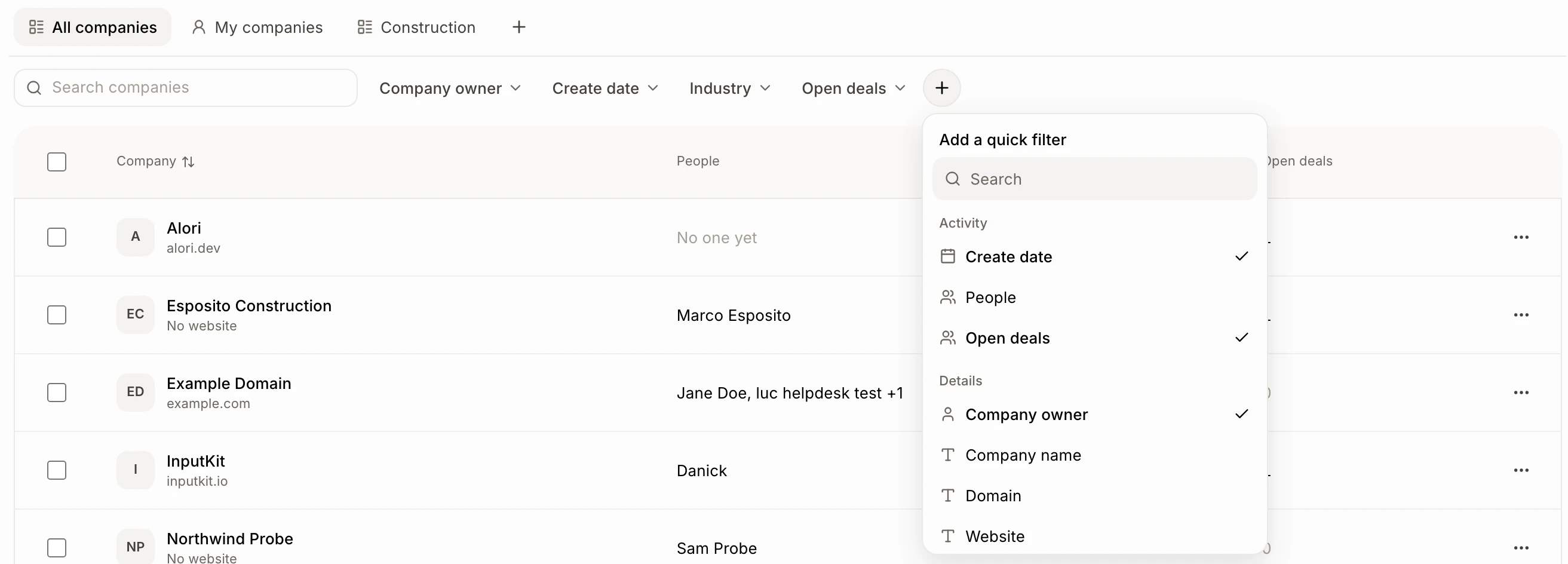
Task: Uncheck Open deals in quick filter list
Action: 1094,338
